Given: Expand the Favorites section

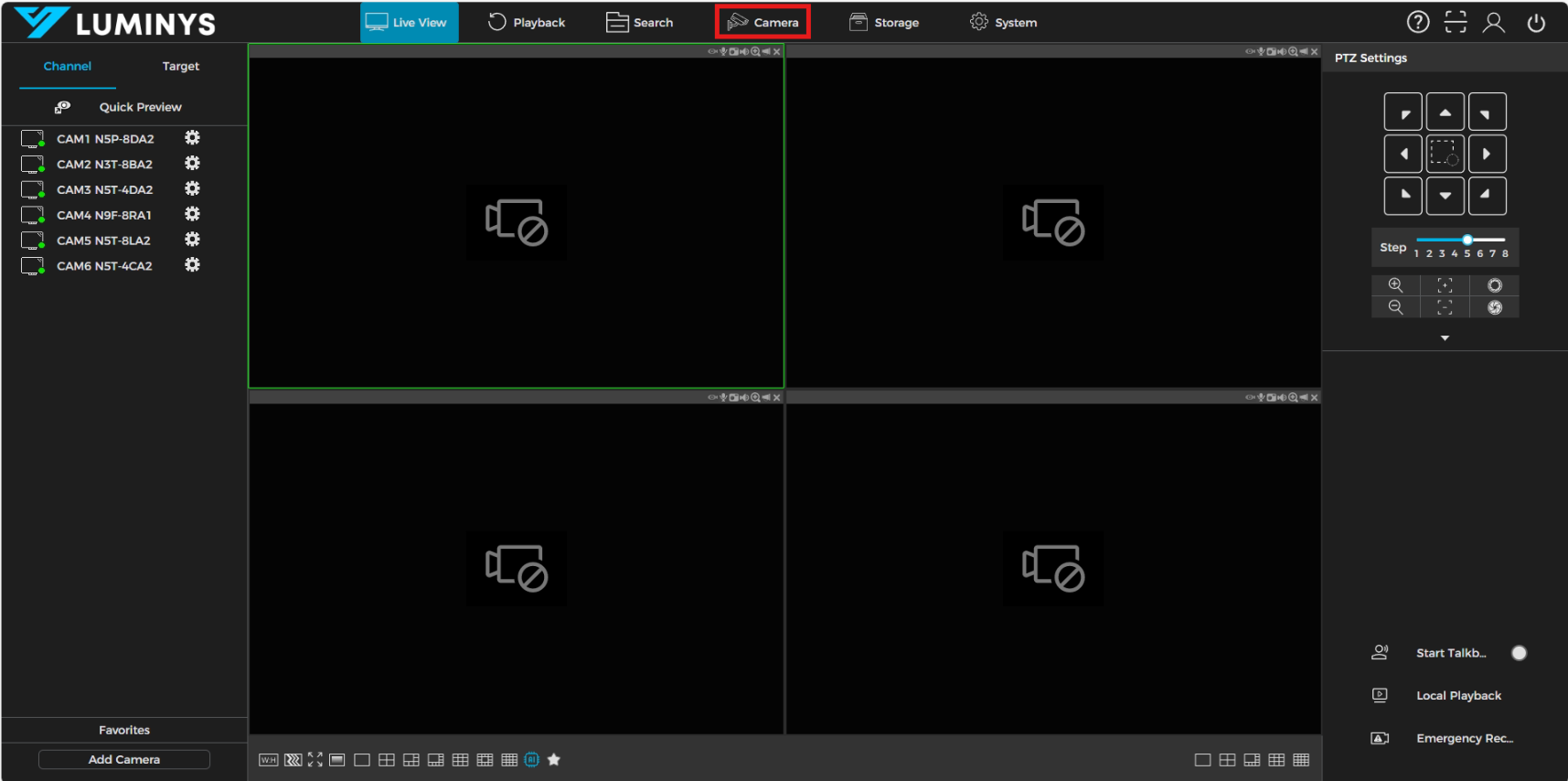Looking at the screenshot, I should 124,730.
